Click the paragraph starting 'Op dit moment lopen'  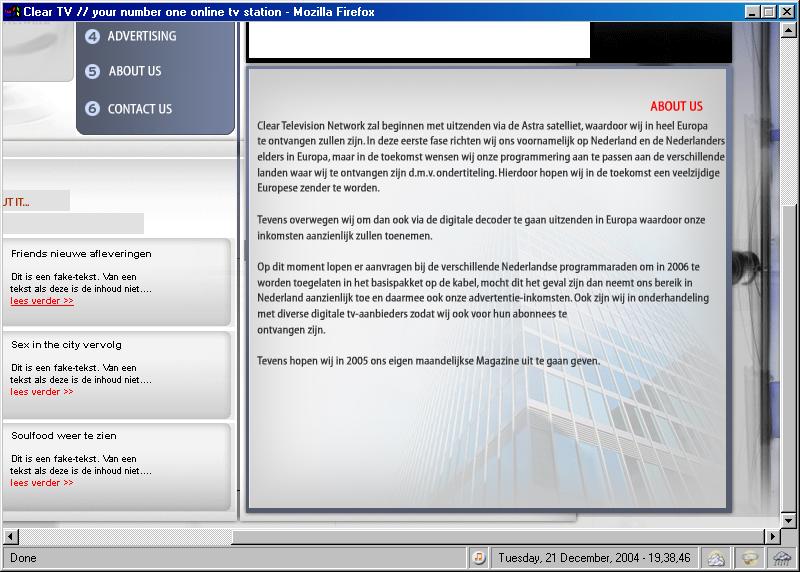(483, 298)
